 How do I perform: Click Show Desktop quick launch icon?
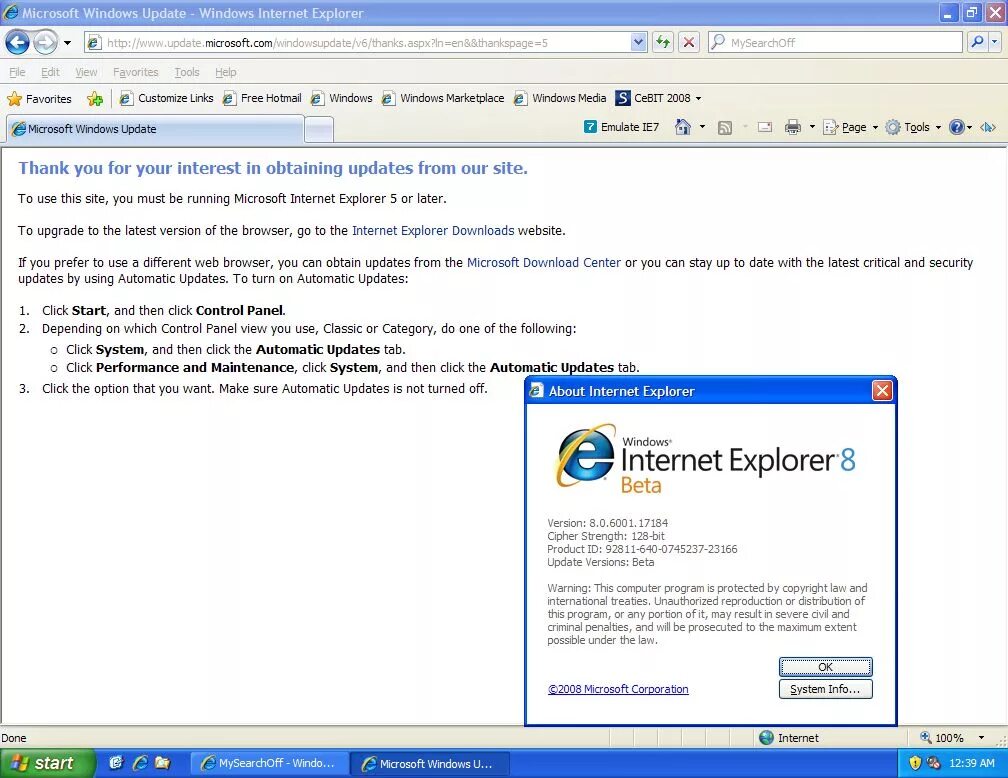point(116,763)
